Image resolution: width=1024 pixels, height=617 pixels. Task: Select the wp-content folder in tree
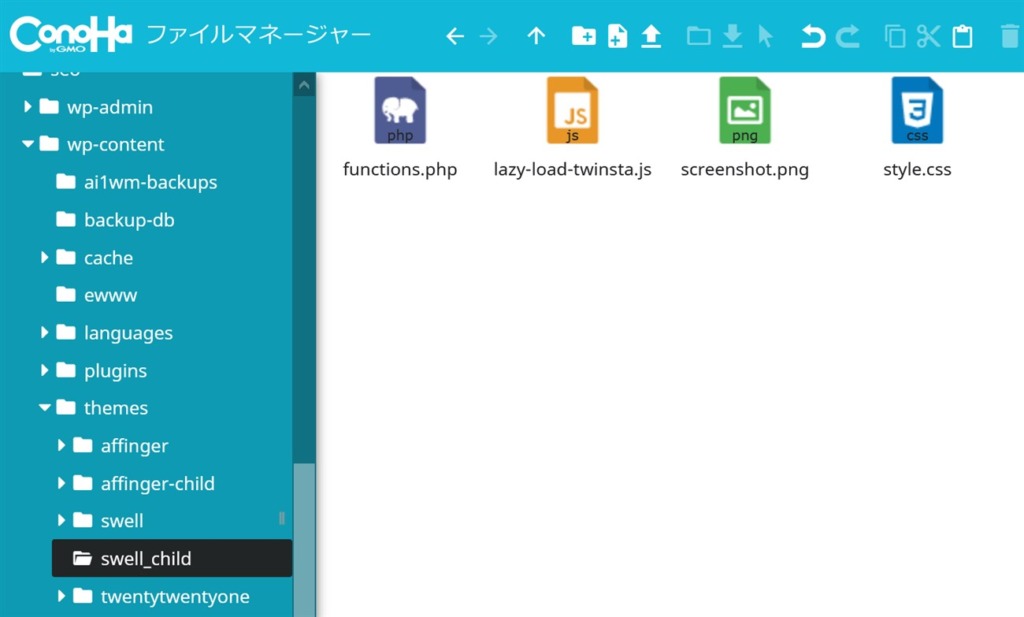click(101, 144)
